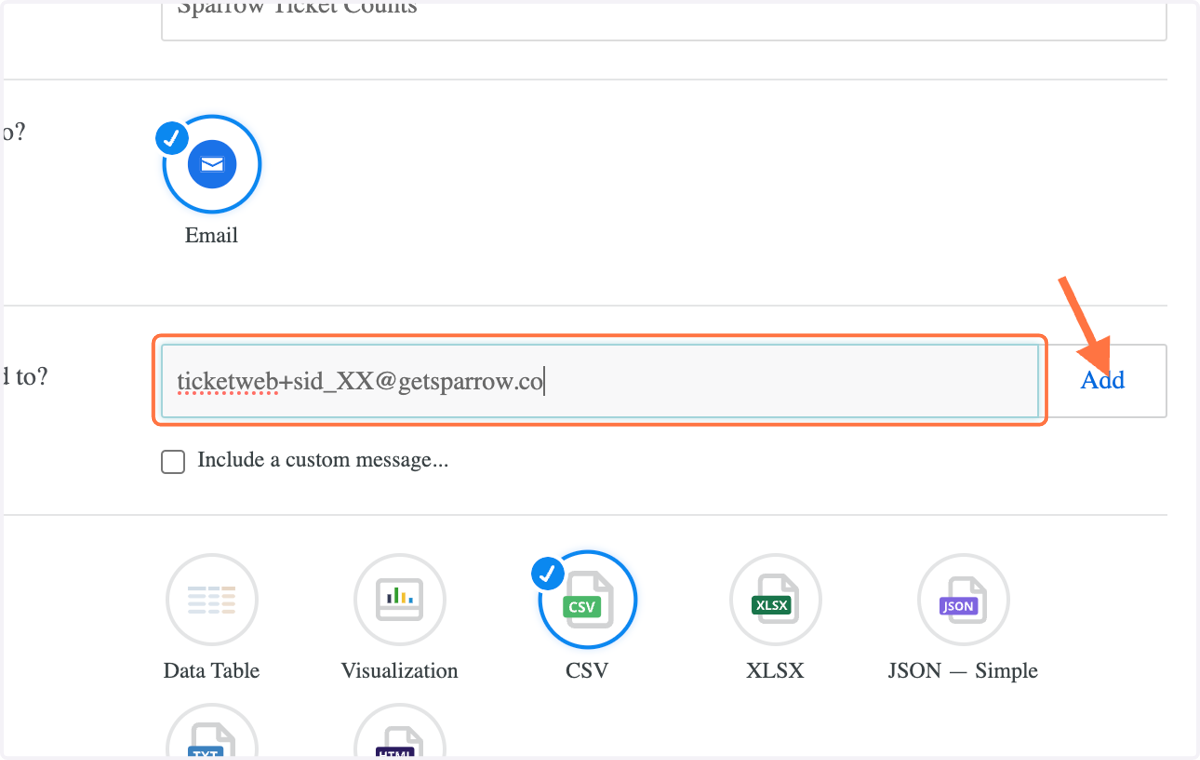Click the XLSX format label
Screen dimensions: 1200x760
click(775, 671)
